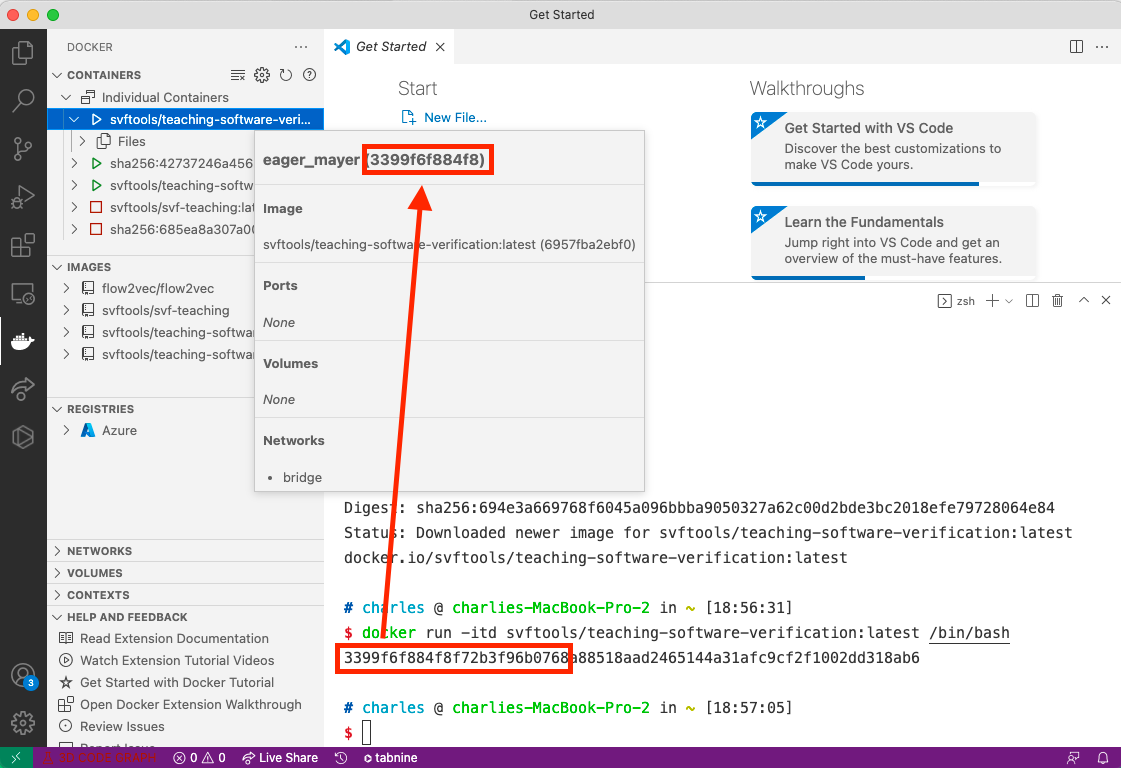
Task: Open remote window indicator in status bar
Action: [x=16, y=758]
